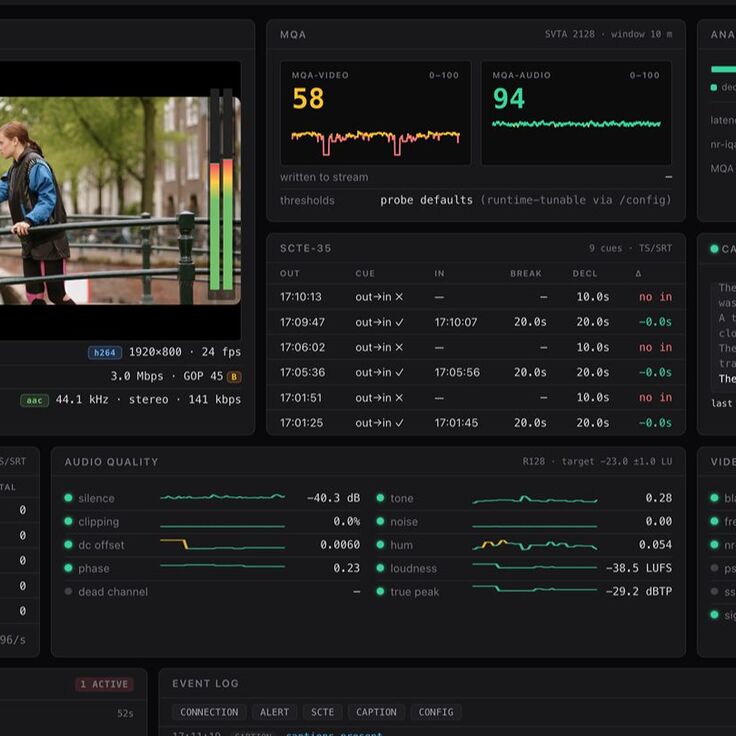Image resolution: width=736 pixels, height=736 pixels.
Task: Click the -29.2 dBTP true peak value
Action: pos(639,591)
